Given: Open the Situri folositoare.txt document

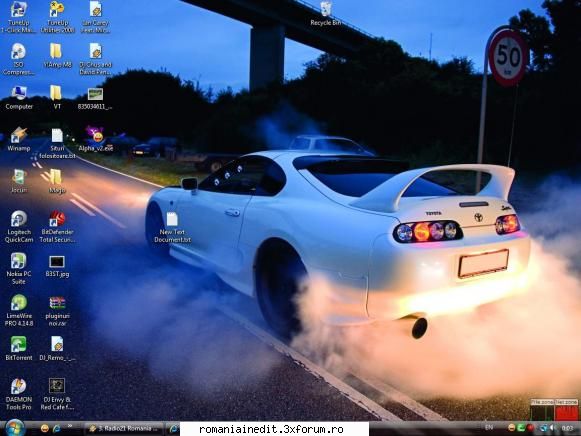Looking at the screenshot, I should (57, 144).
